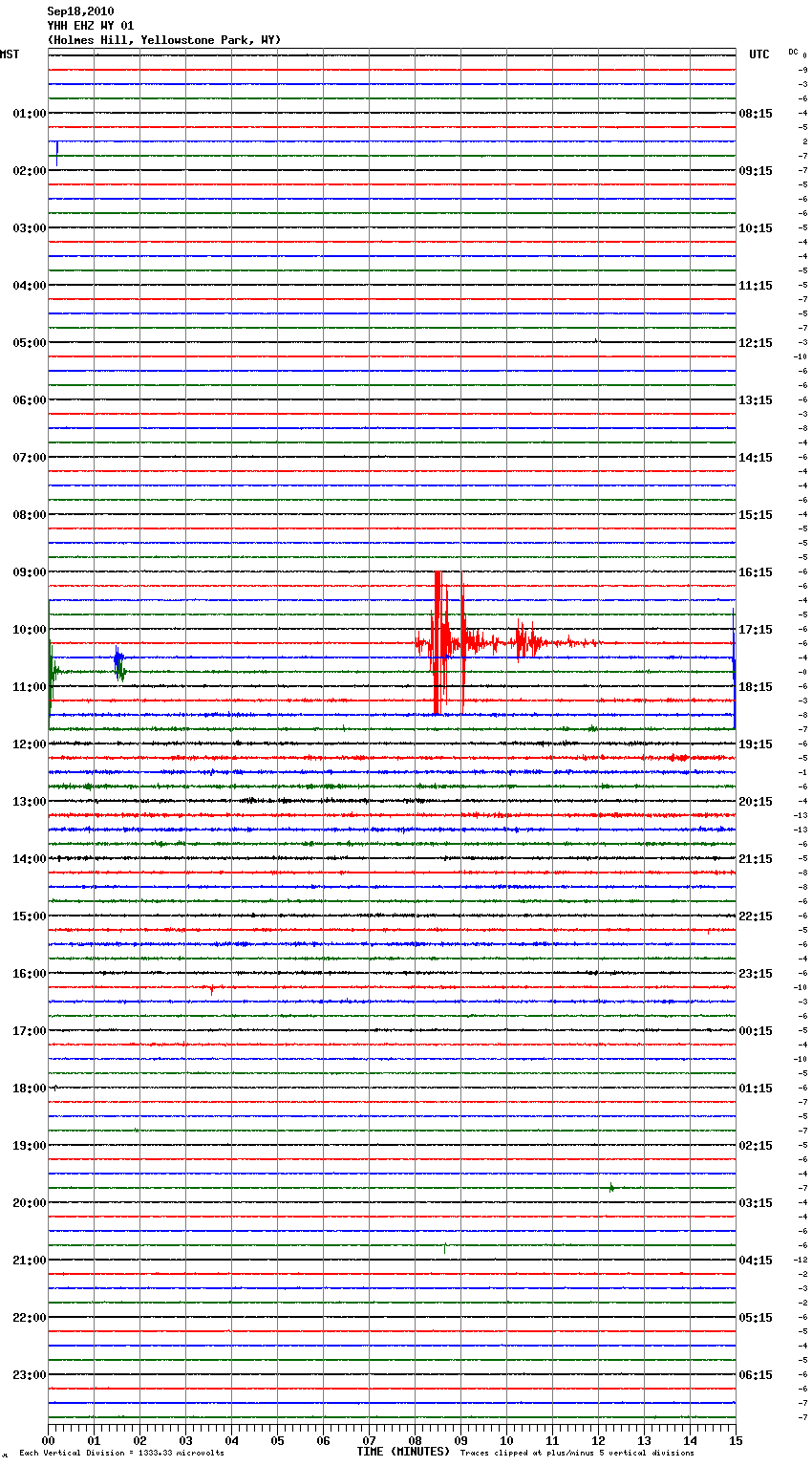This screenshot has height=1466, width=812.
Task: Select the 22:00 MST hour label
Action: pos(29,1318)
